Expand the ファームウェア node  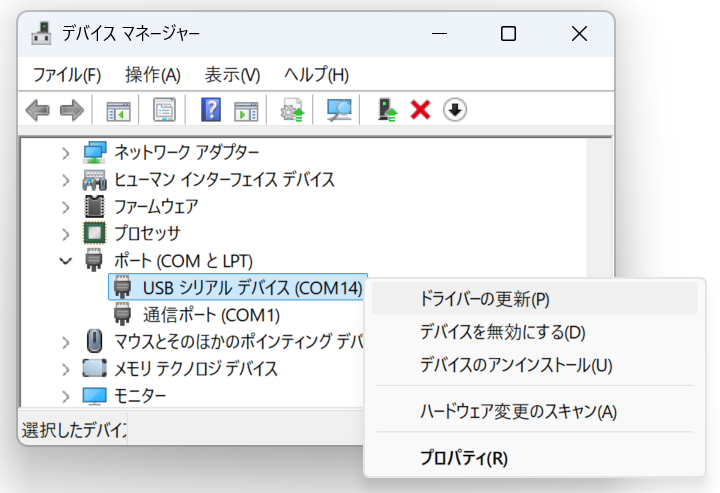(66, 207)
